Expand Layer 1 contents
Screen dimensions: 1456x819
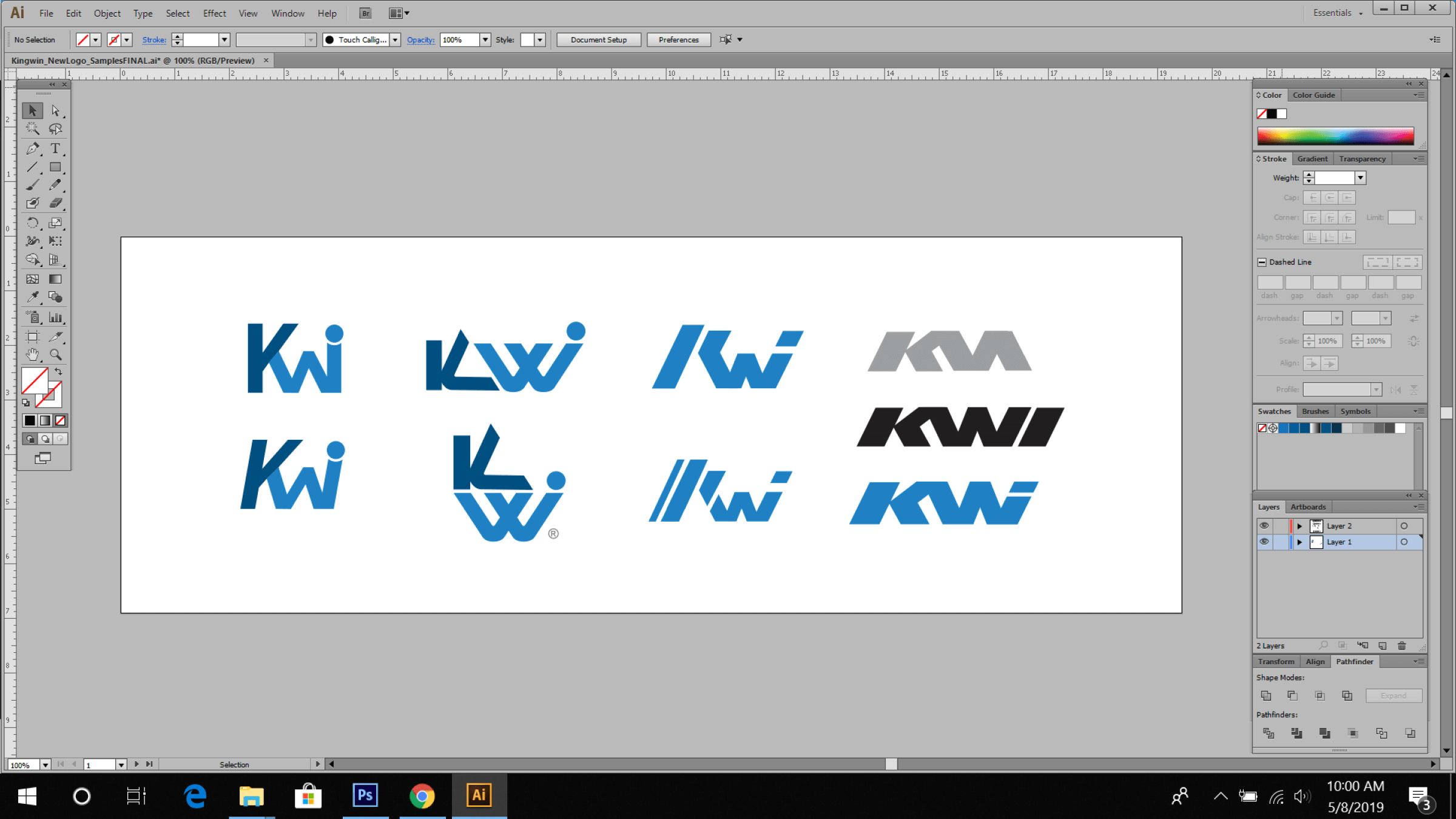(x=1299, y=542)
